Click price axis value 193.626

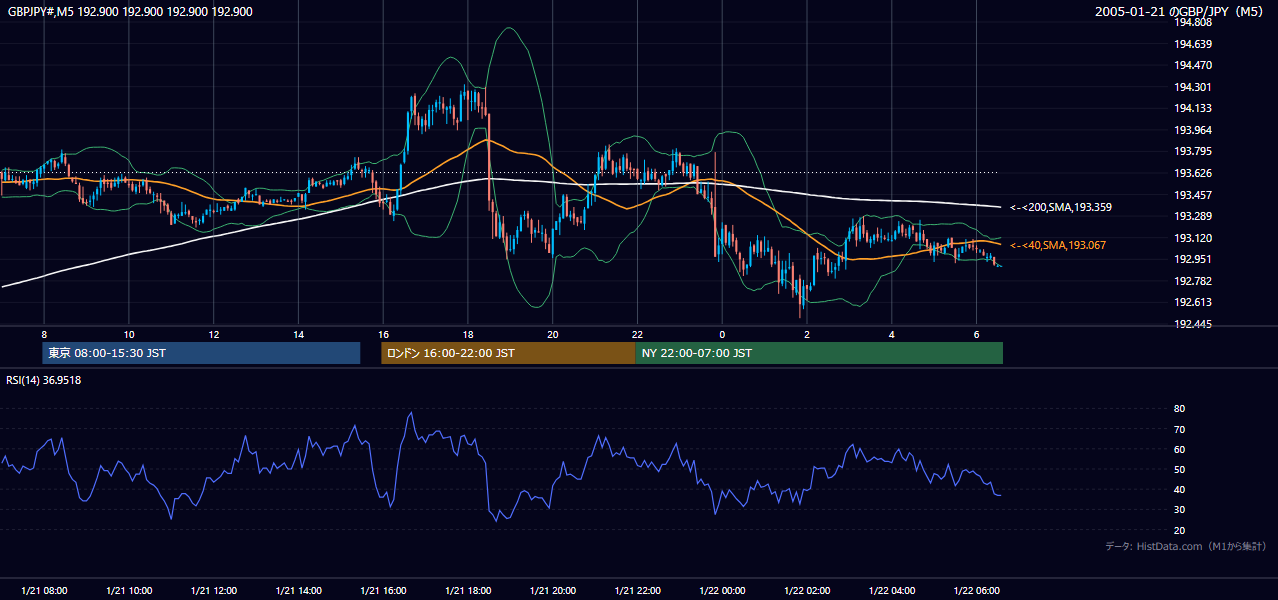point(1192,173)
